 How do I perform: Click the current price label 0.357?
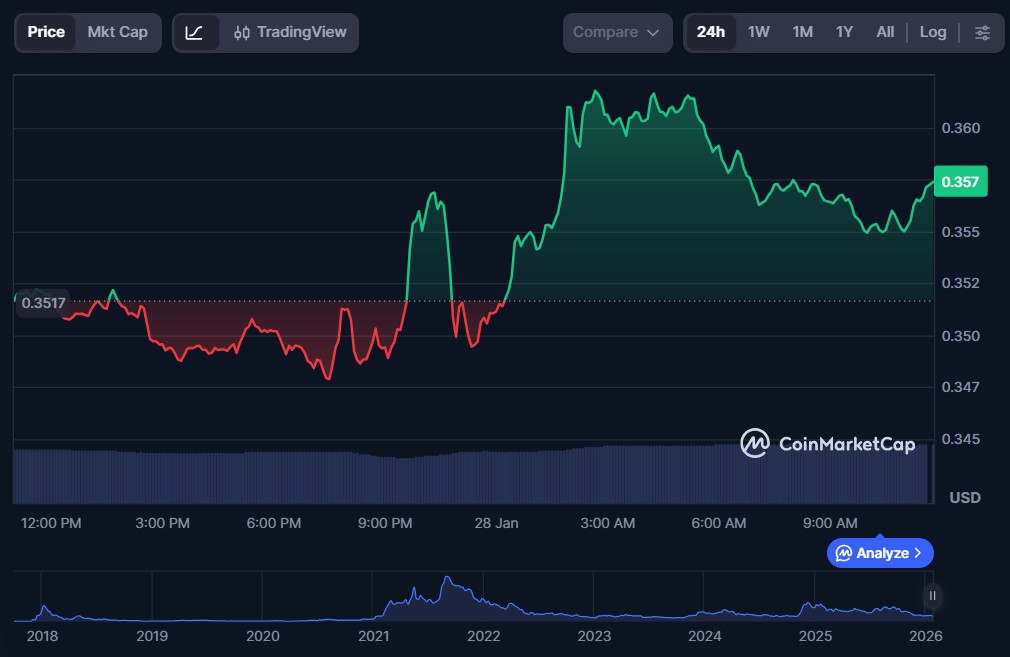pos(959,181)
